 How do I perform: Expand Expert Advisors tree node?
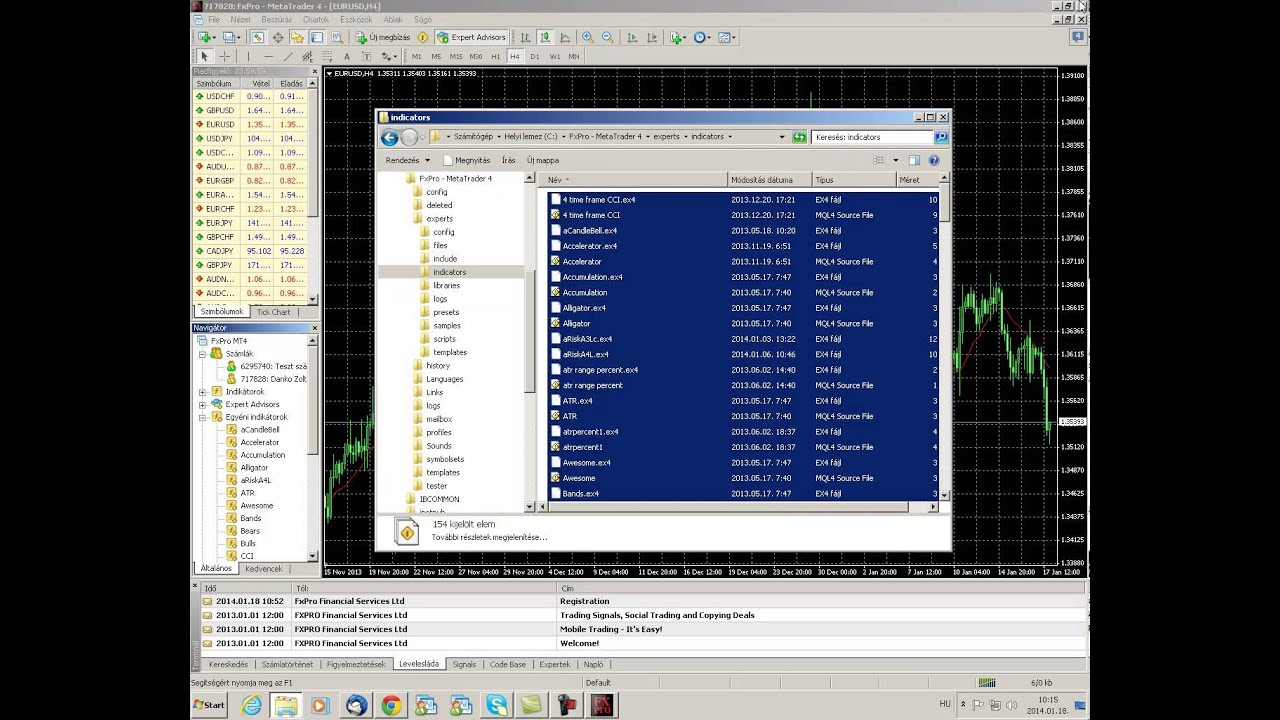(x=202, y=405)
